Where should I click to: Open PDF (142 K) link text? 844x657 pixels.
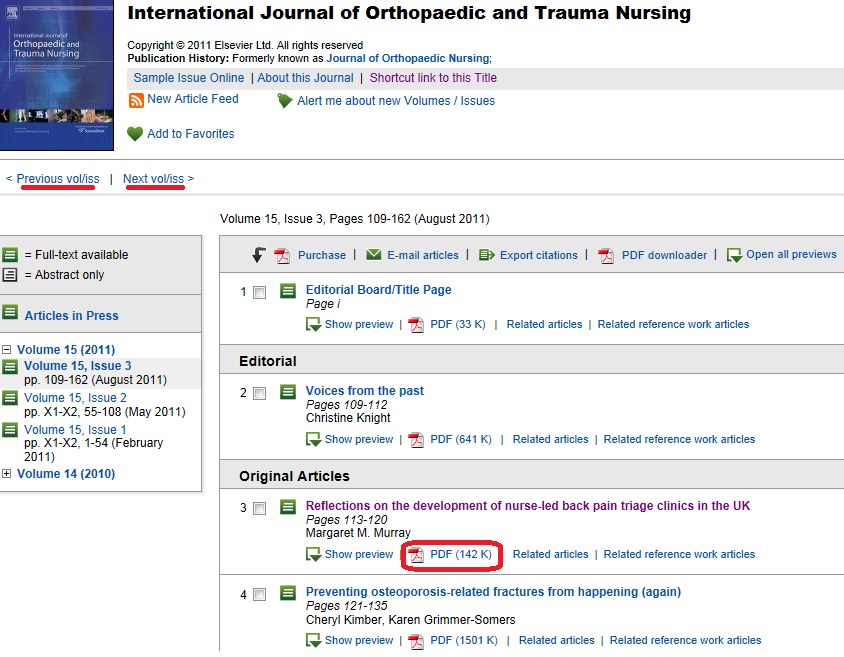coord(461,554)
